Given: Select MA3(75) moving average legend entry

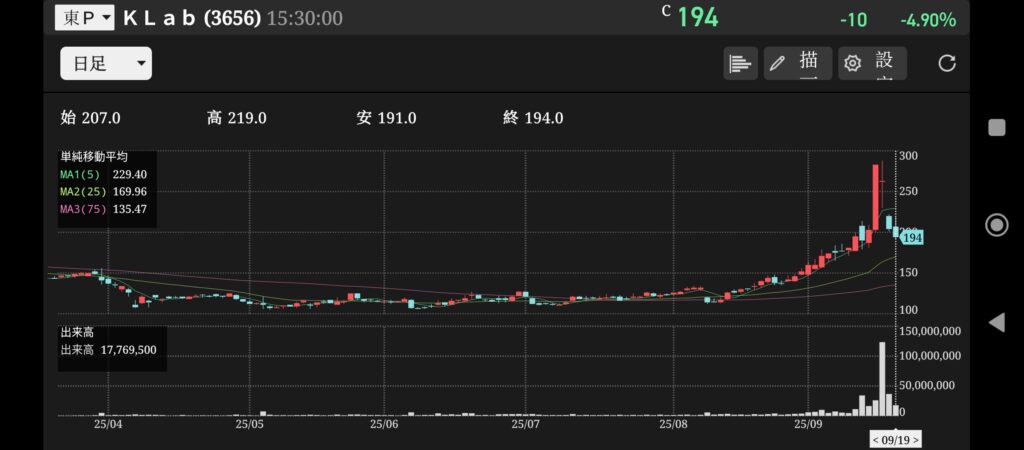Looking at the screenshot, I should tap(105, 208).
